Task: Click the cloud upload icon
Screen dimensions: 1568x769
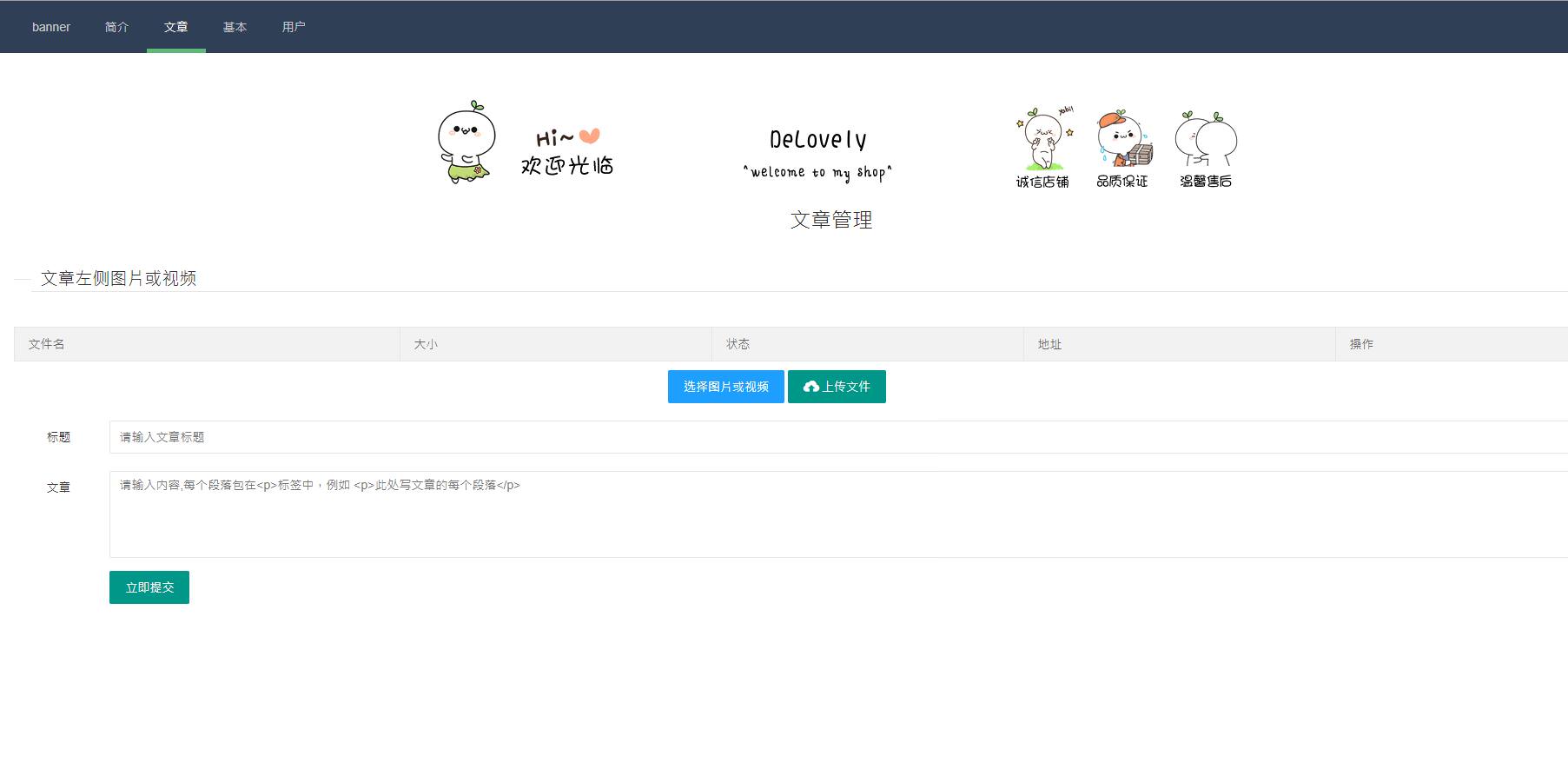Action: point(811,387)
